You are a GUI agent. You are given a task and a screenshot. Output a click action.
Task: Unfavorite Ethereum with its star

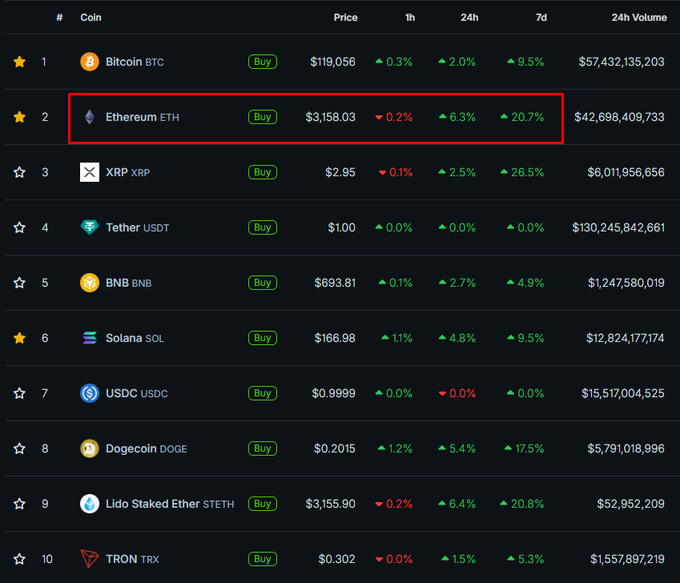(x=19, y=117)
